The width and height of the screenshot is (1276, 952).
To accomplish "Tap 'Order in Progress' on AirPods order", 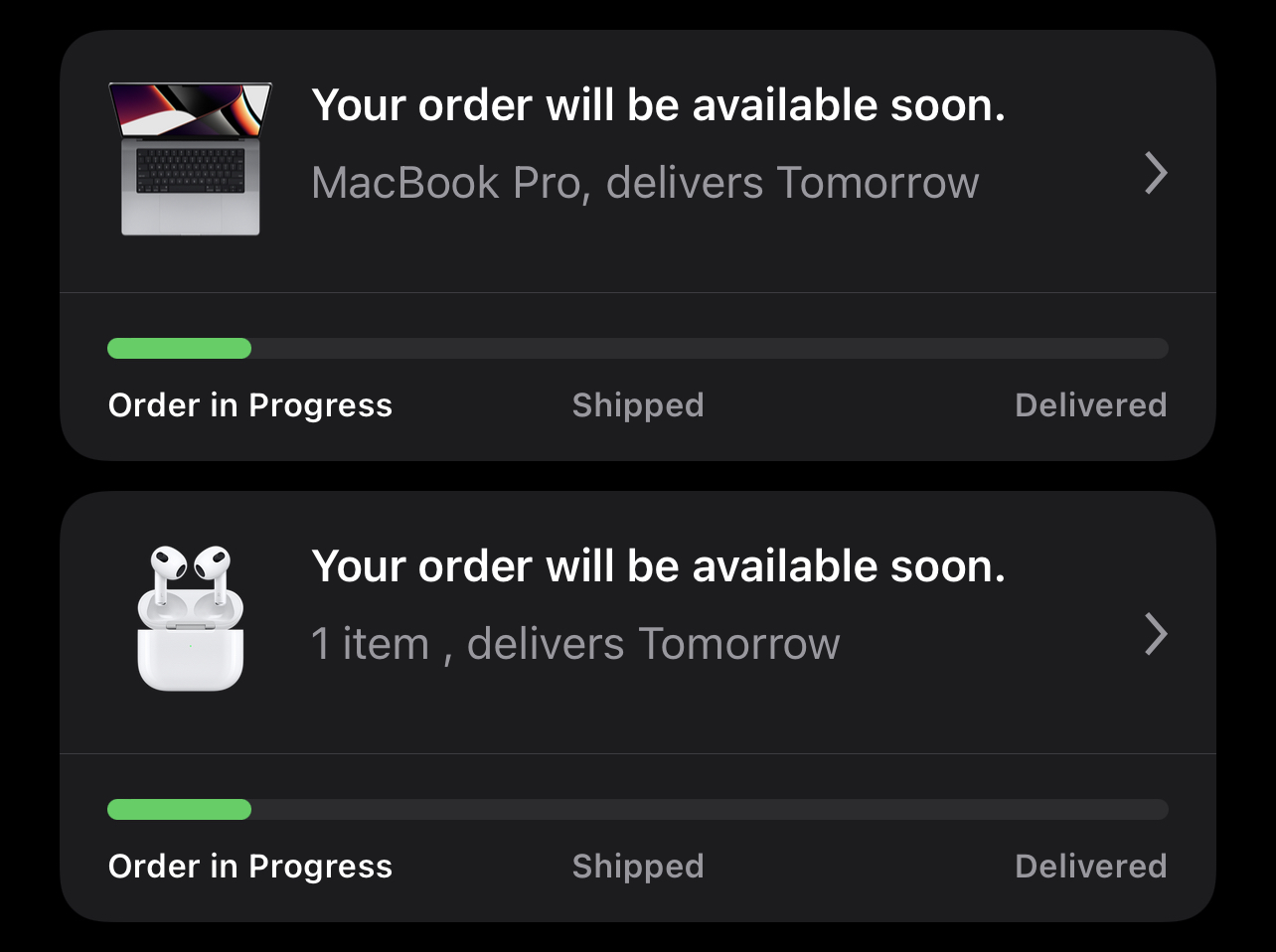I will (x=250, y=867).
